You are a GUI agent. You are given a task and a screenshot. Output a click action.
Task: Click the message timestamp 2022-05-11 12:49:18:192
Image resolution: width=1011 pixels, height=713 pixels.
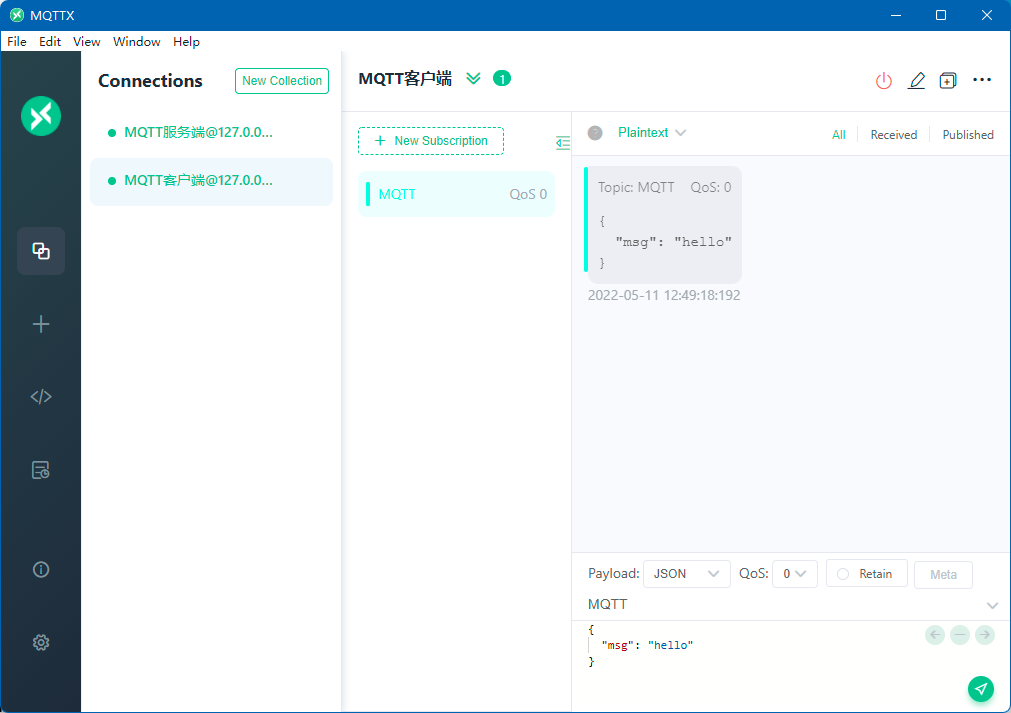click(x=664, y=295)
